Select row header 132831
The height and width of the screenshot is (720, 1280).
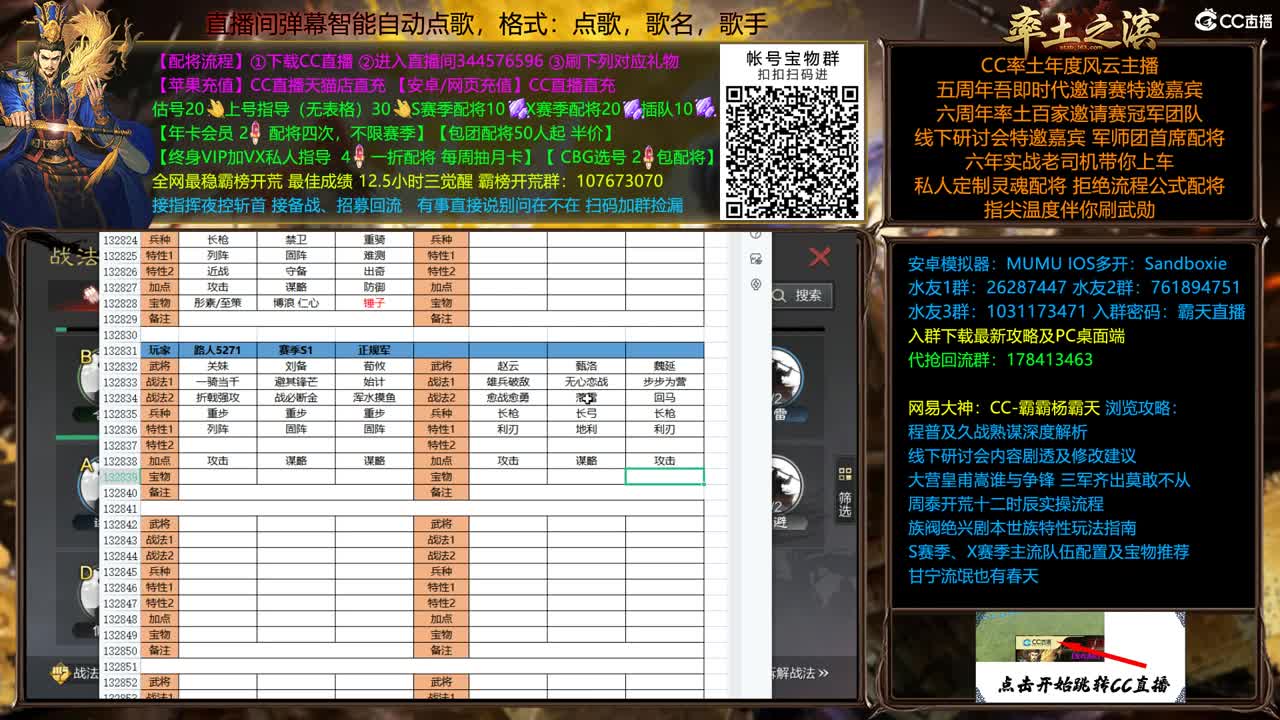pos(120,351)
